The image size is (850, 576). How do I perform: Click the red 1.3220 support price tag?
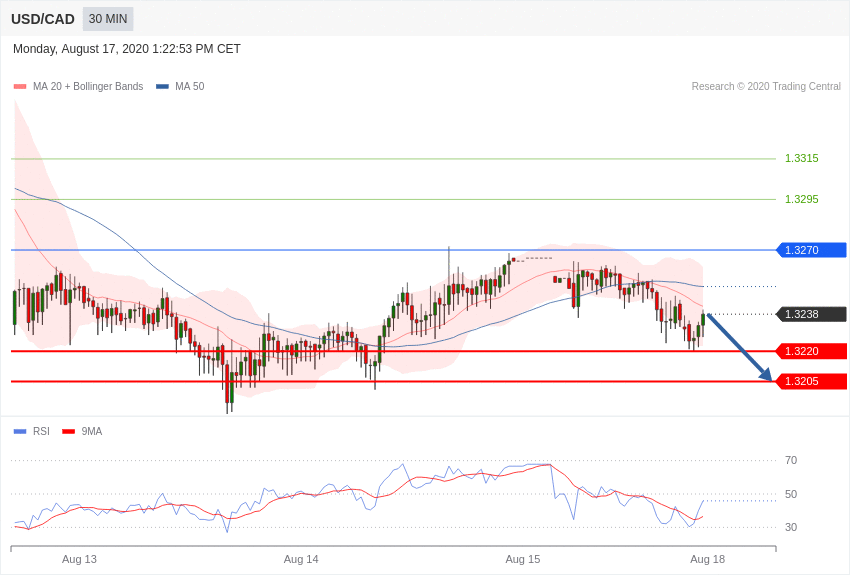point(812,351)
